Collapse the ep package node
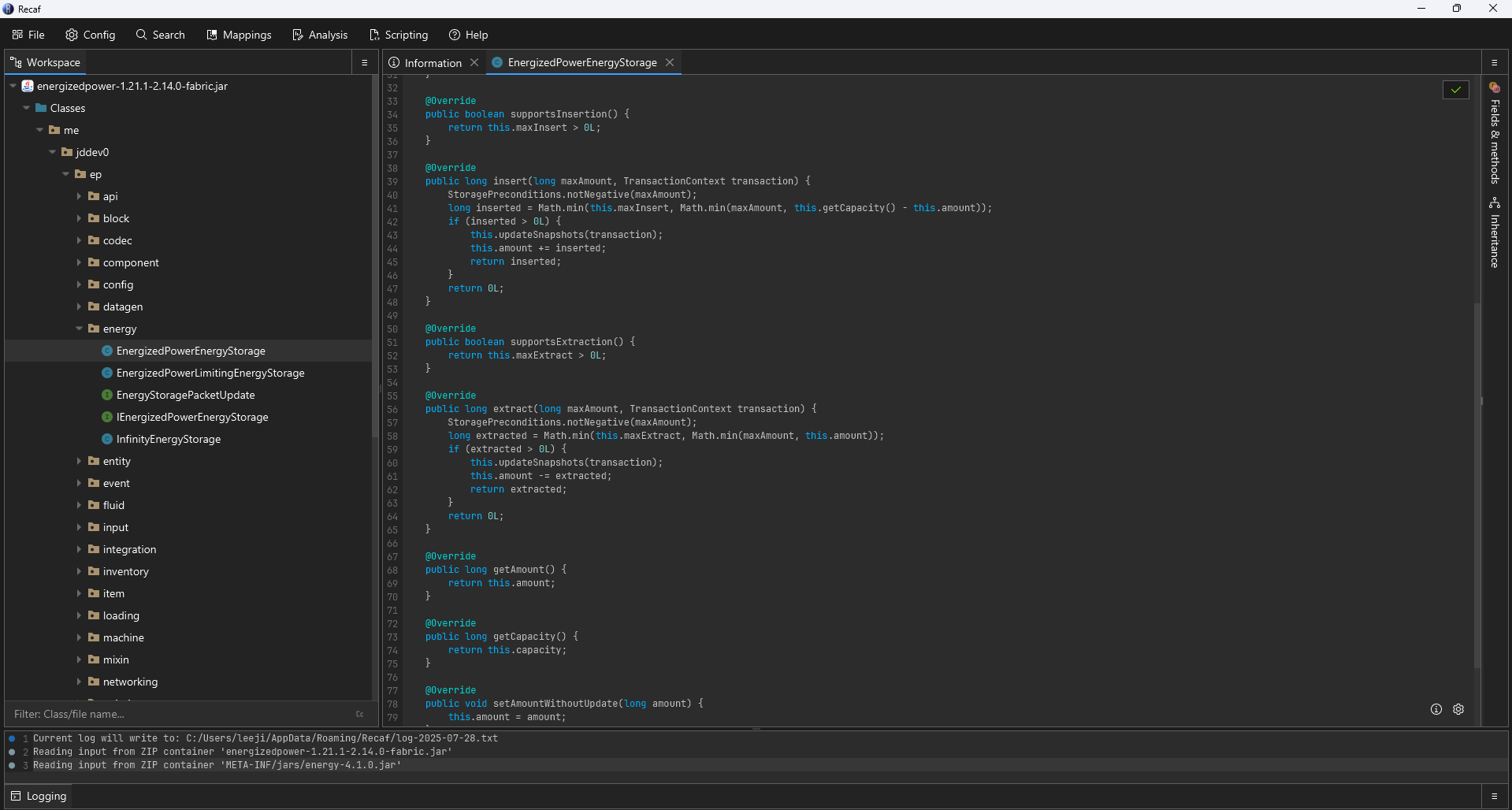Viewport: 1512px width, 810px height. coord(66,174)
